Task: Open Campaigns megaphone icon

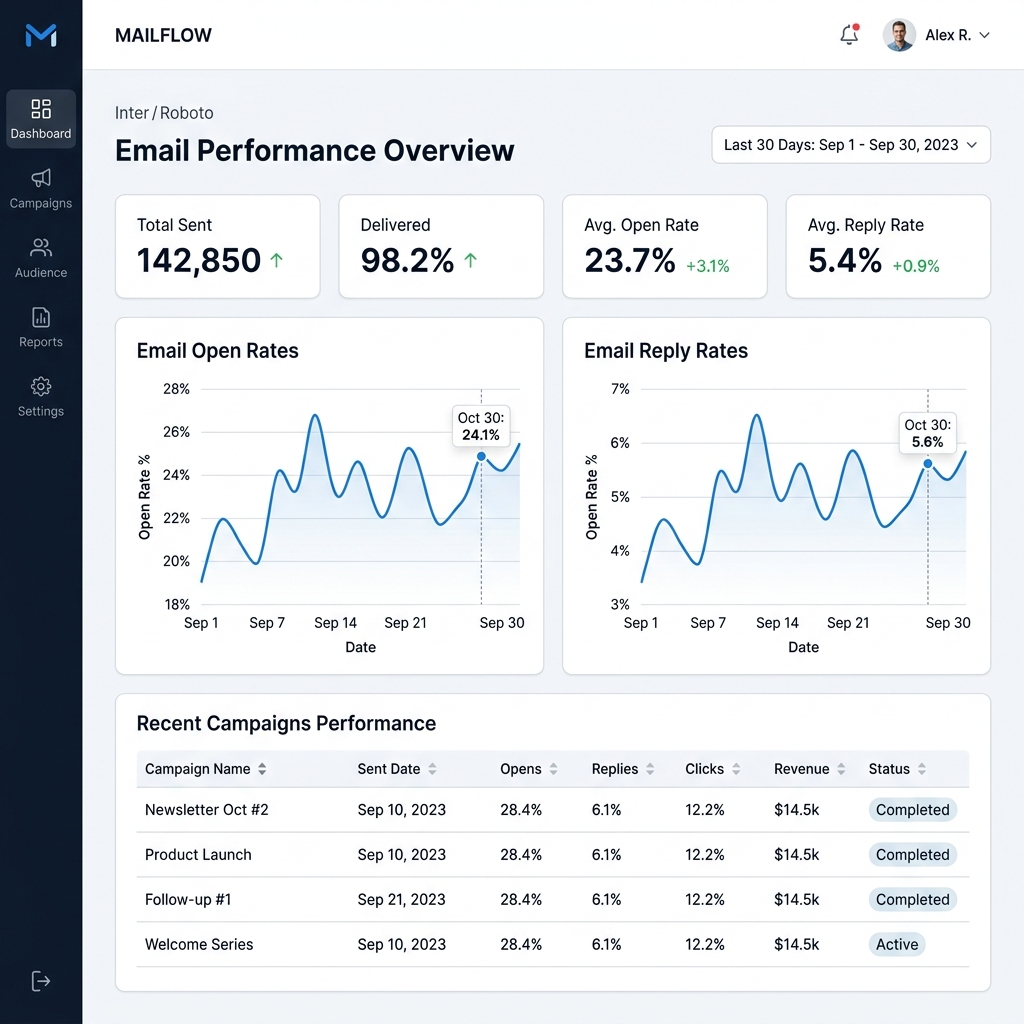Action: click(x=41, y=178)
